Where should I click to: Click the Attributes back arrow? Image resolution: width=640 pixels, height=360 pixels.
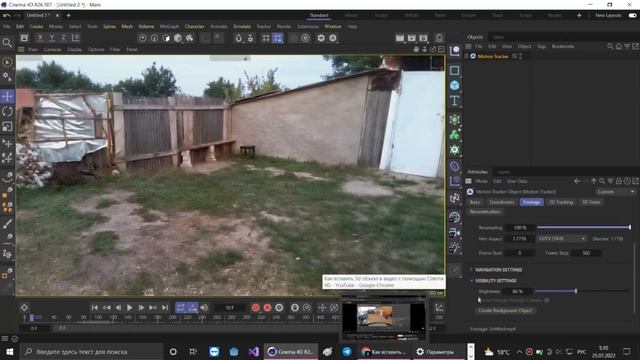577,181
